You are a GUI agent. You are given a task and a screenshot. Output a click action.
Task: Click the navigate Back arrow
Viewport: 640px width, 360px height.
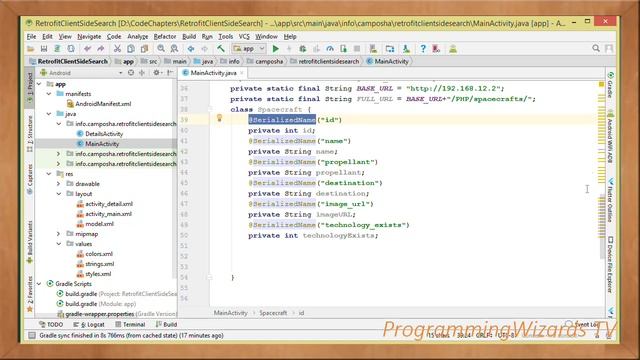click(191, 49)
